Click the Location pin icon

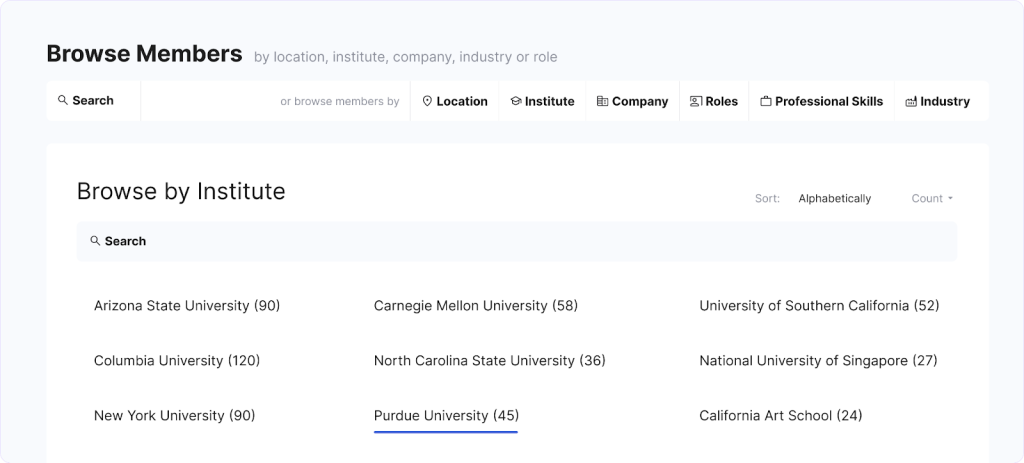click(427, 102)
